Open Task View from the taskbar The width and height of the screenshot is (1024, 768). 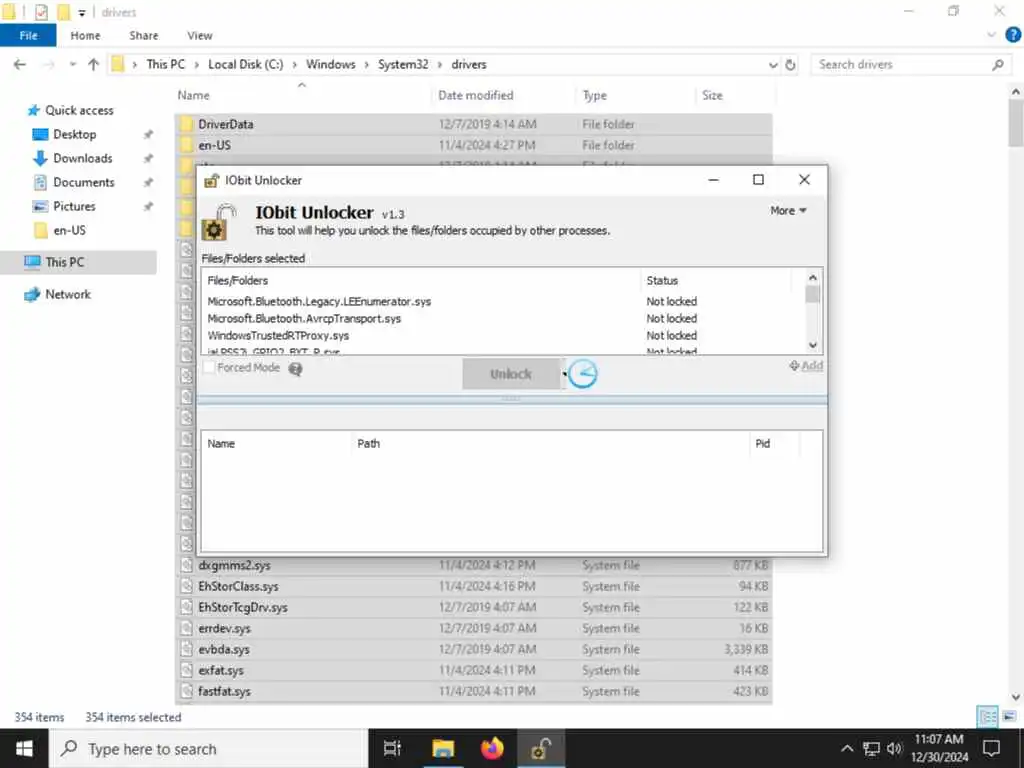click(392, 748)
